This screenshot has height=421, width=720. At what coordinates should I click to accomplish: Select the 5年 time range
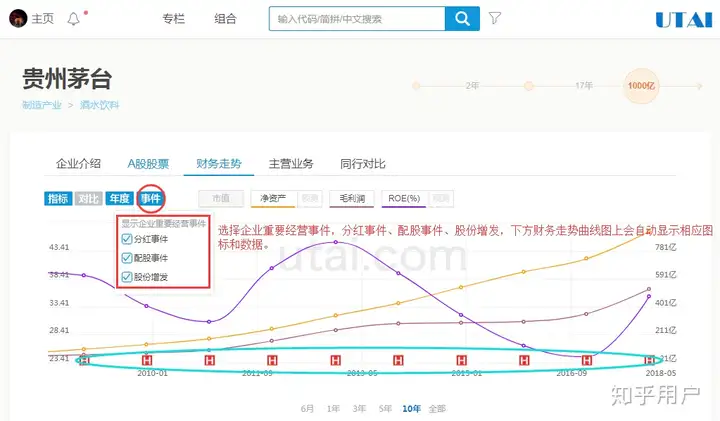click(385, 409)
